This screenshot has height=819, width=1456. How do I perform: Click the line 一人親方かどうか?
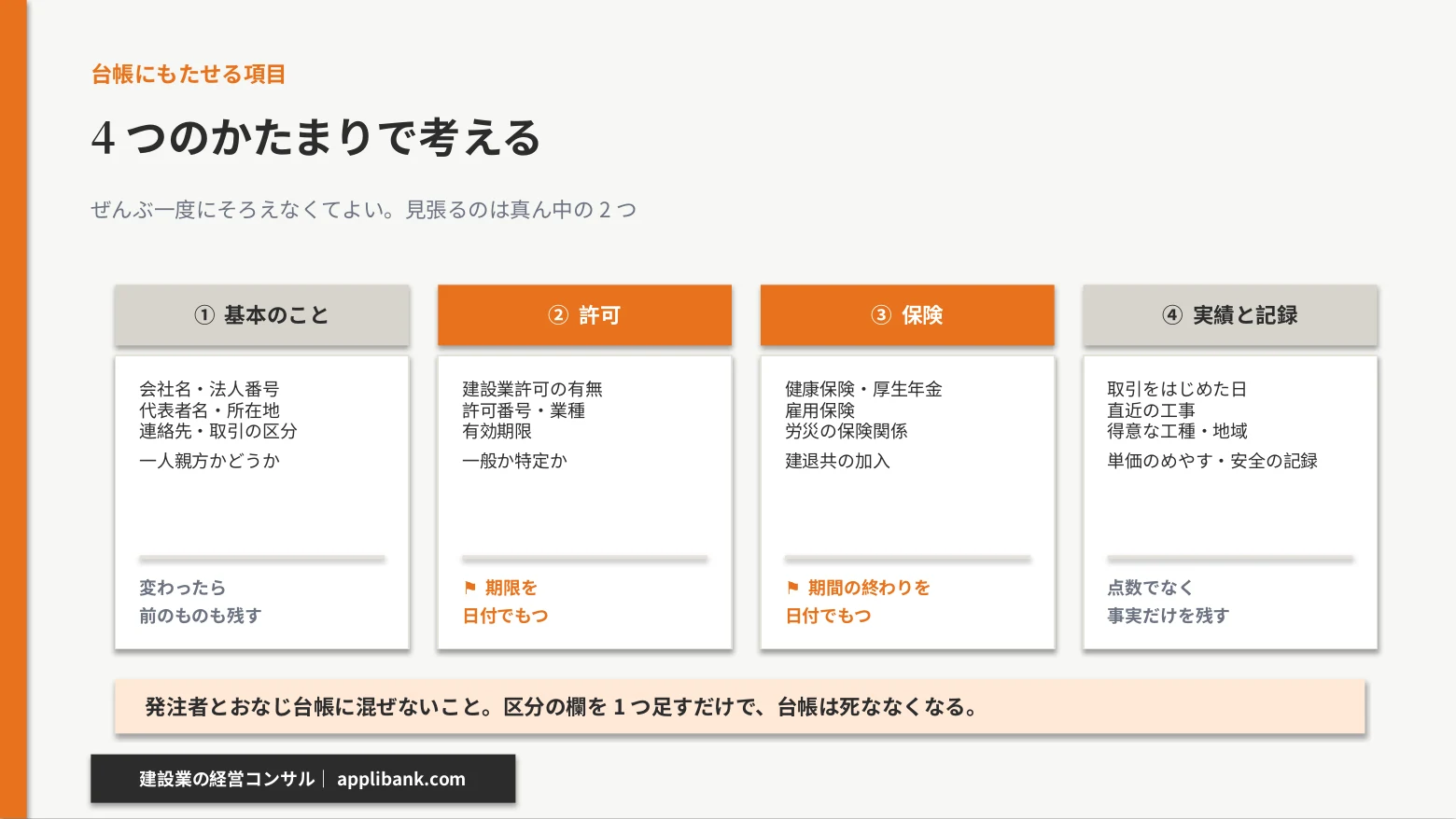pos(209,461)
